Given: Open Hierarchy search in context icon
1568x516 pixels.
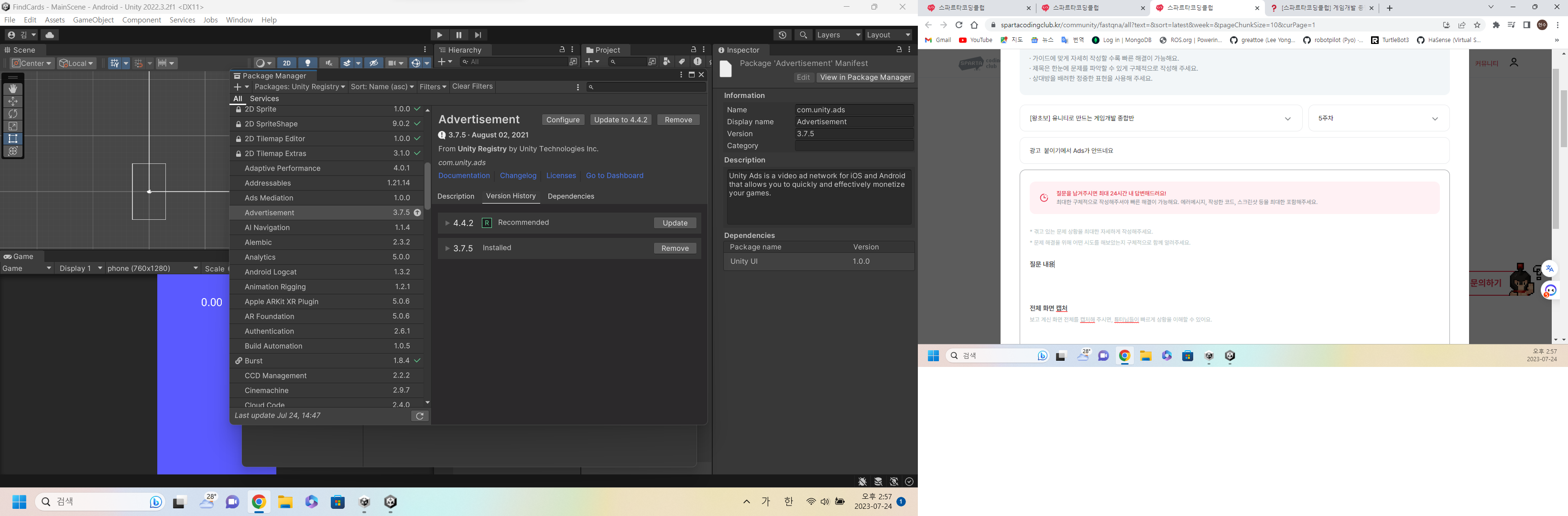Looking at the screenshot, I should 573,62.
